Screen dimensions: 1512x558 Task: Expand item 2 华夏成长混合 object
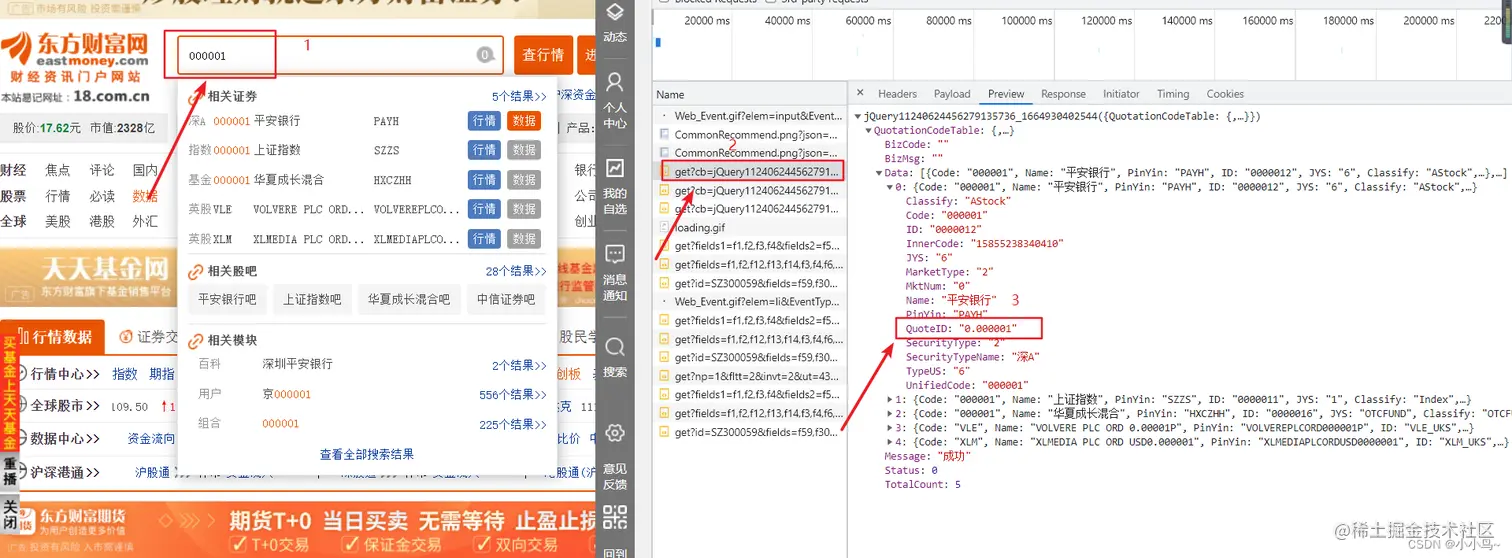(x=890, y=413)
